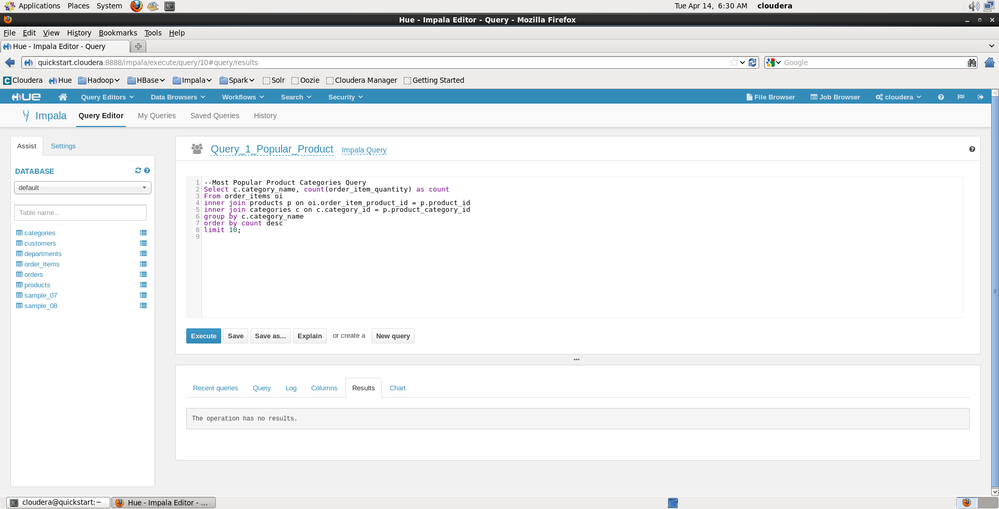Open the Saved Queries tab

tap(214, 116)
